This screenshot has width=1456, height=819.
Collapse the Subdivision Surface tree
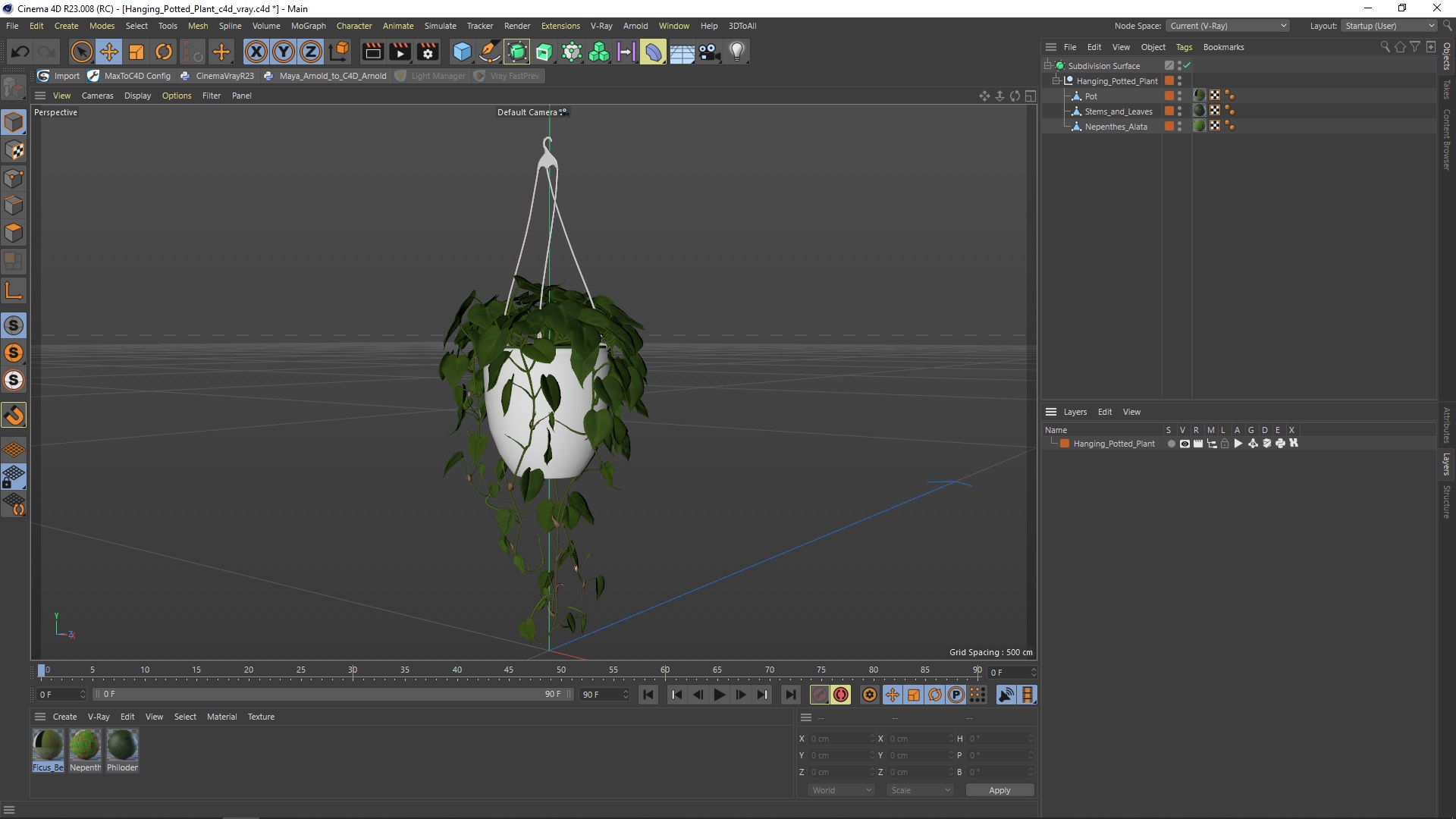tap(1048, 65)
